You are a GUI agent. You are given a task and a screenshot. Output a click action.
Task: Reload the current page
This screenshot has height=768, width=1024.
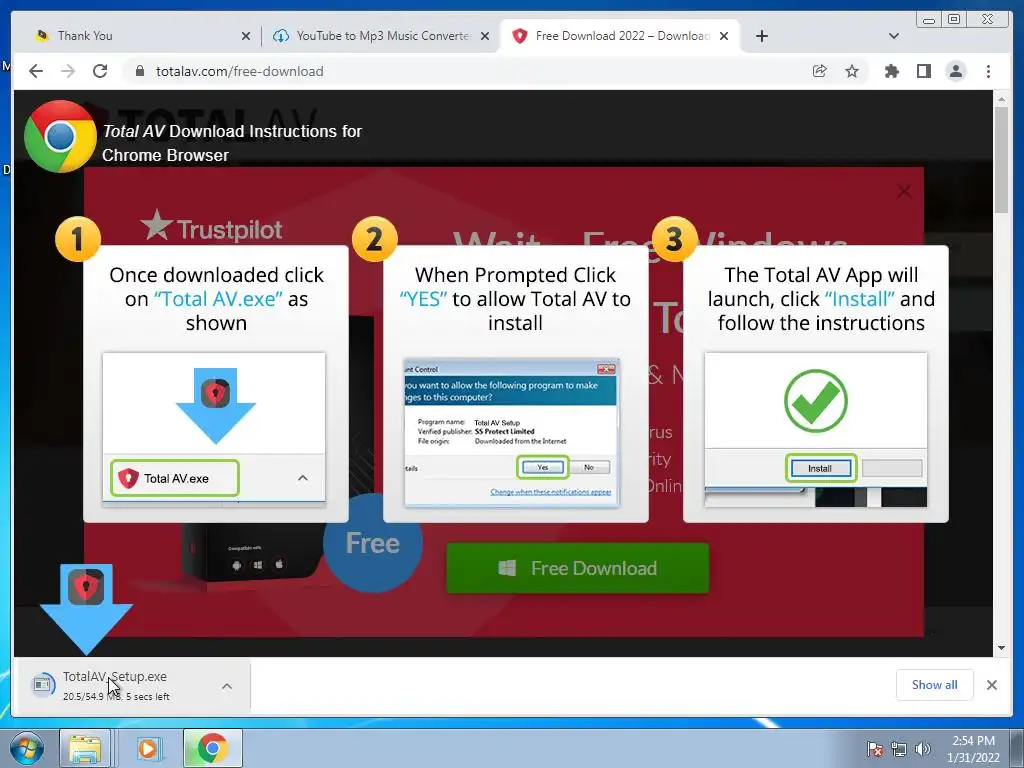(100, 71)
